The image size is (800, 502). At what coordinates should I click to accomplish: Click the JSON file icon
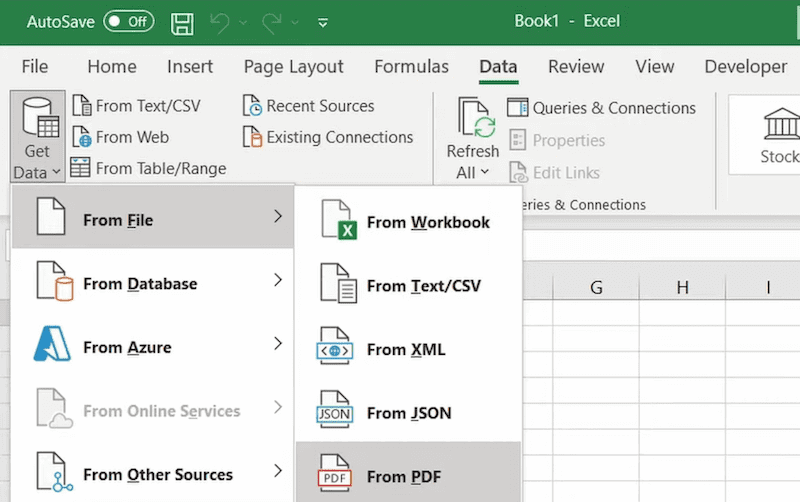point(334,409)
